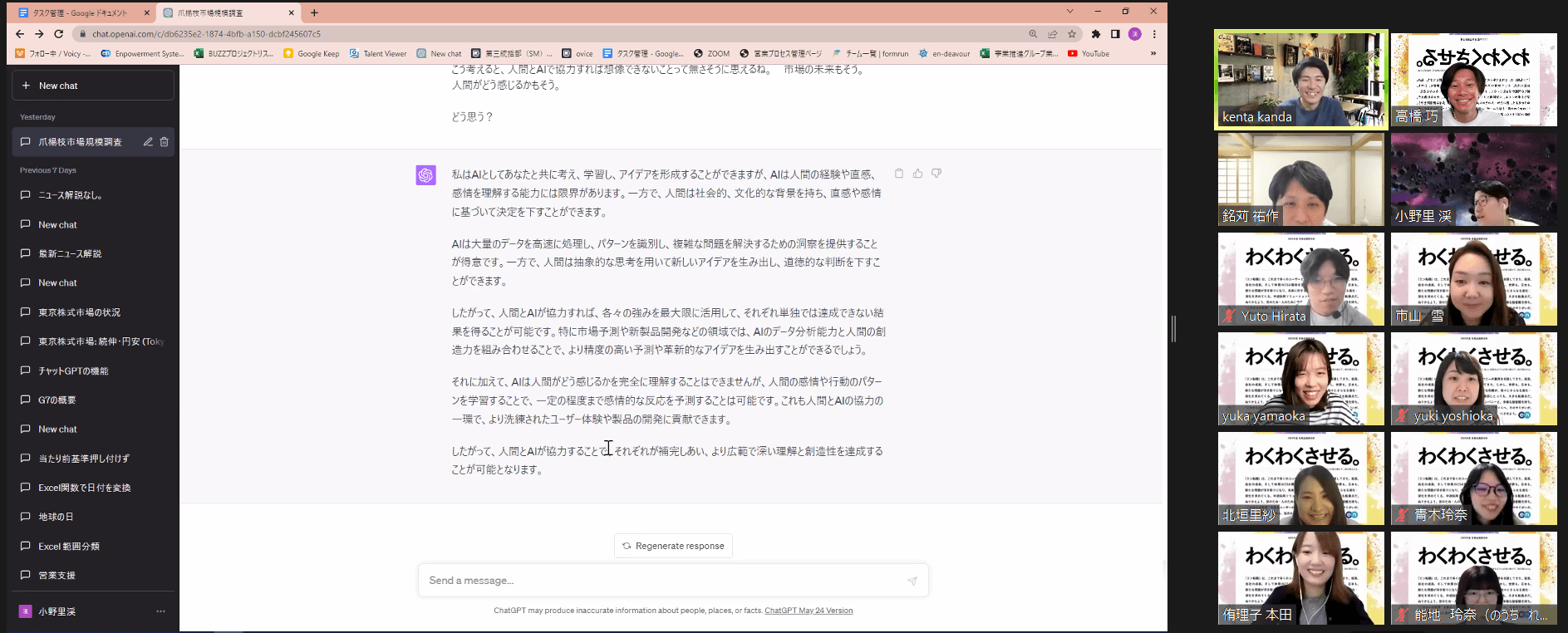
Task: Click the Send a message input field
Action: (661, 581)
